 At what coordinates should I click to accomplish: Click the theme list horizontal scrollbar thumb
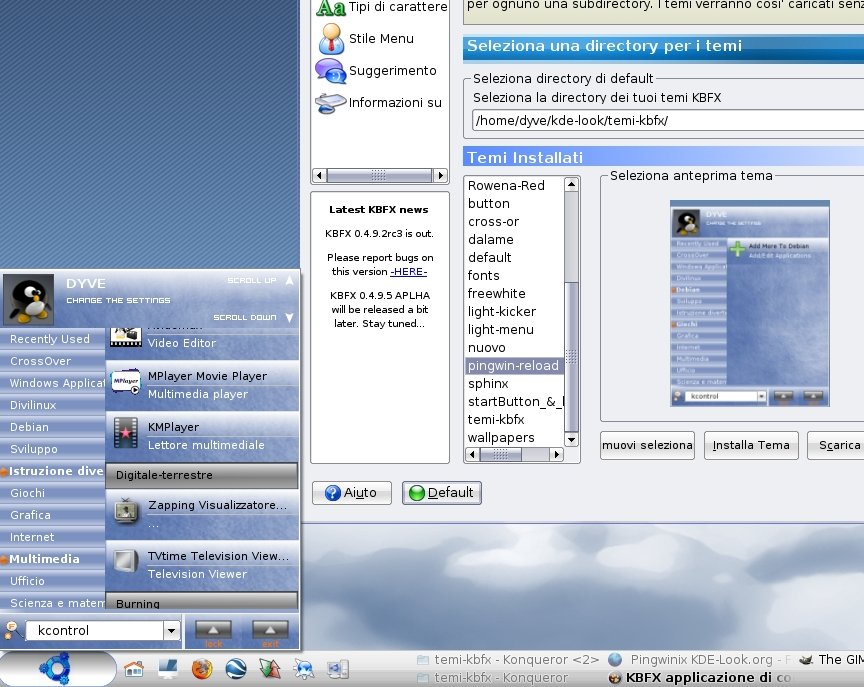(500, 455)
